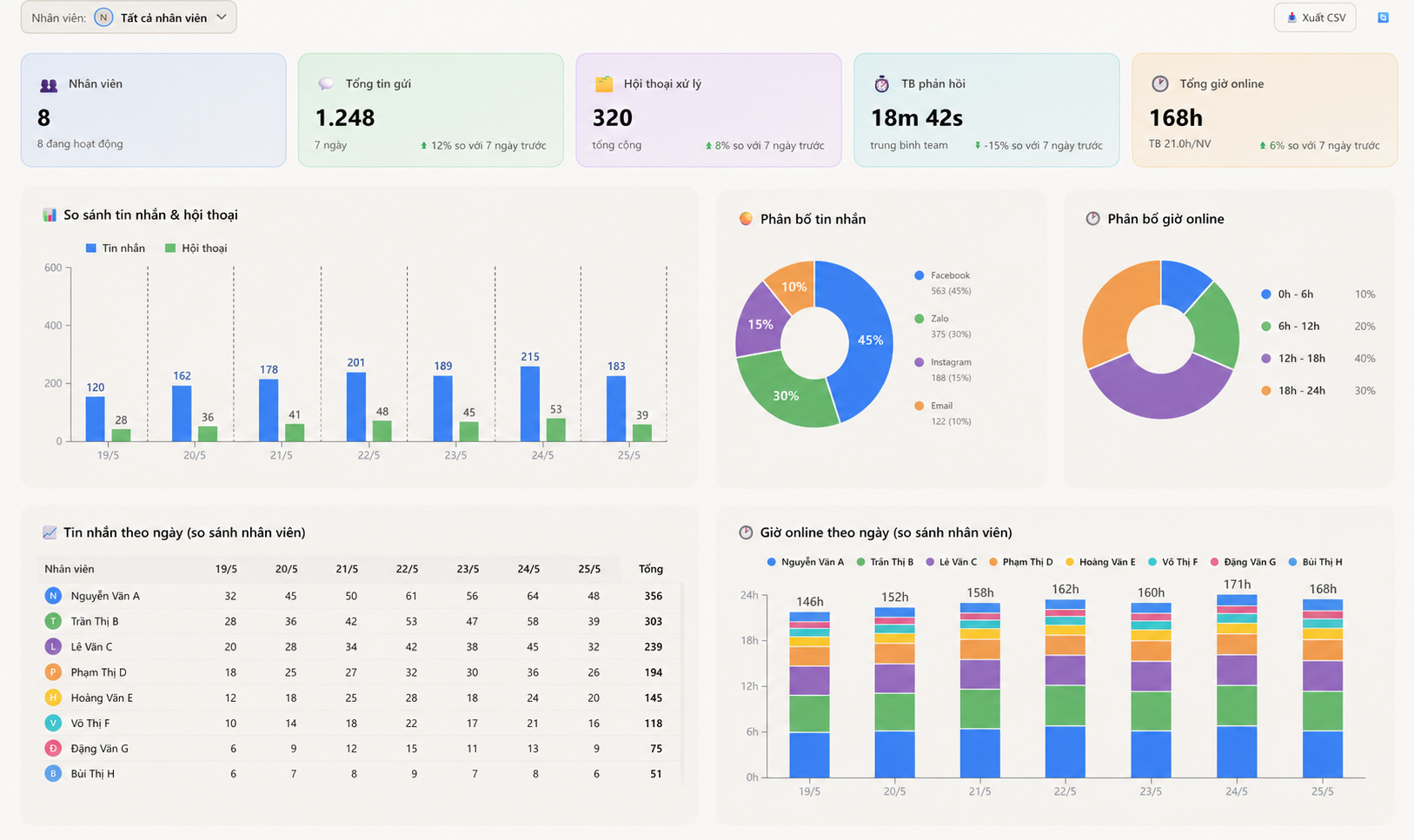Click Nguyễn Văn A's avatar in the table
Screen dimensions: 1414x840
[53, 596]
